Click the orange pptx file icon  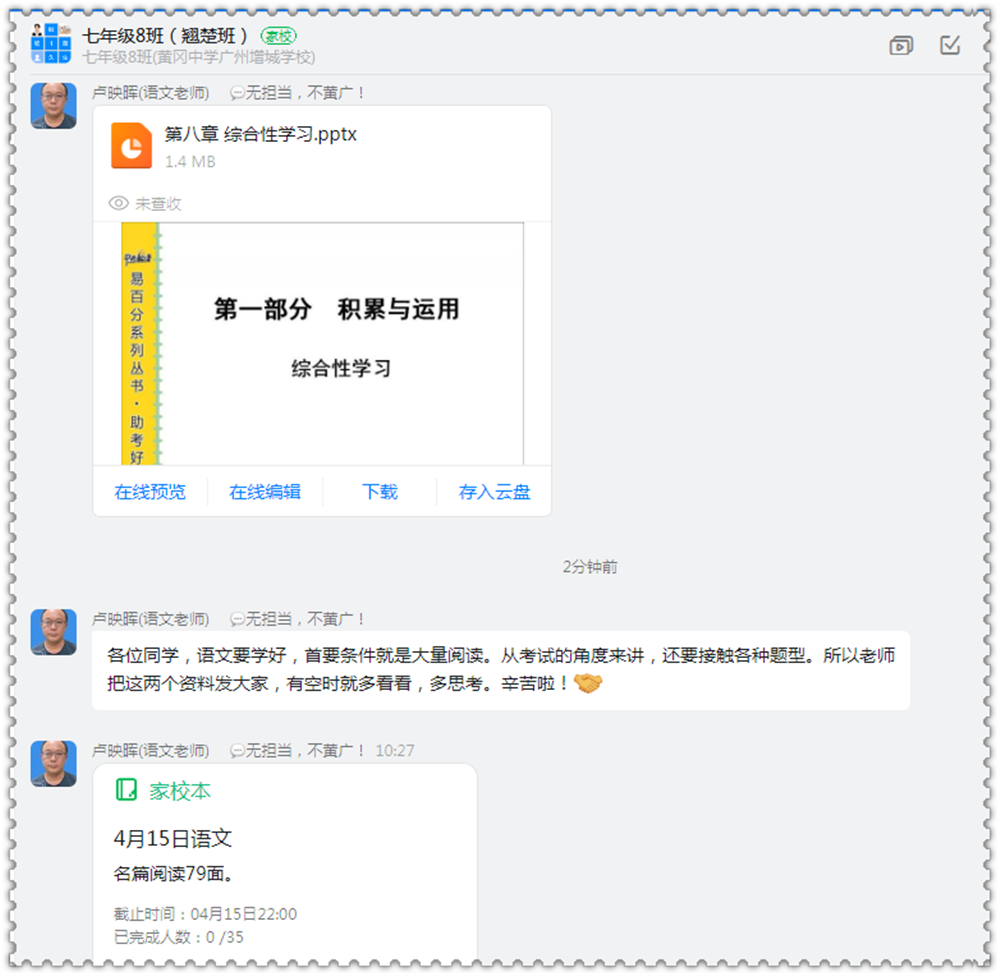pos(131,145)
